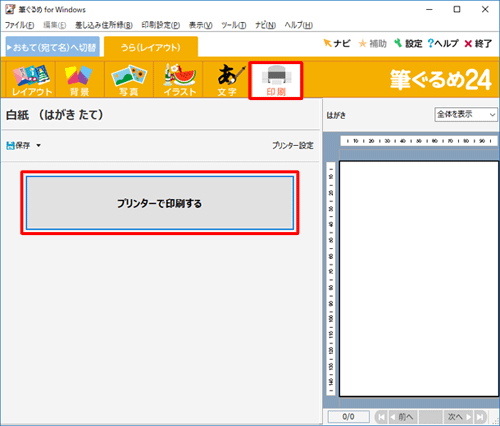Click 前へ previous page button
The width and height of the screenshot is (500, 426).
pyautogui.click(x=403, y=417)
